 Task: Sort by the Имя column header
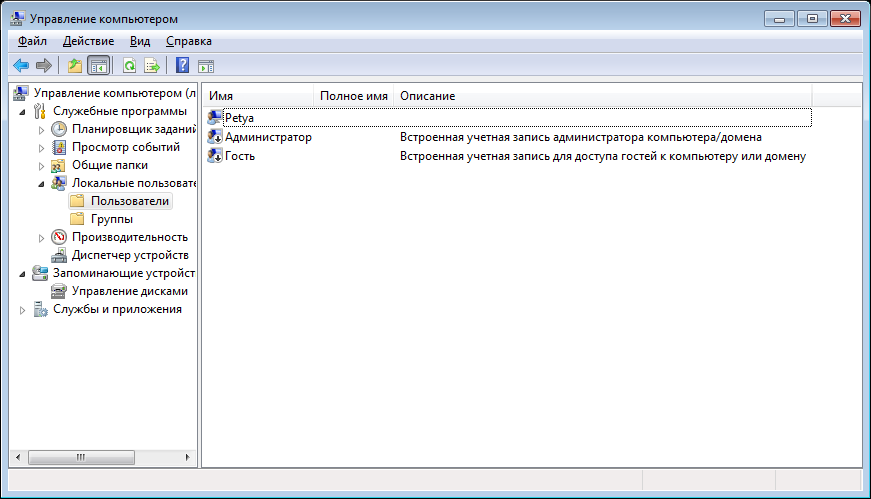(x=258, y=96)
